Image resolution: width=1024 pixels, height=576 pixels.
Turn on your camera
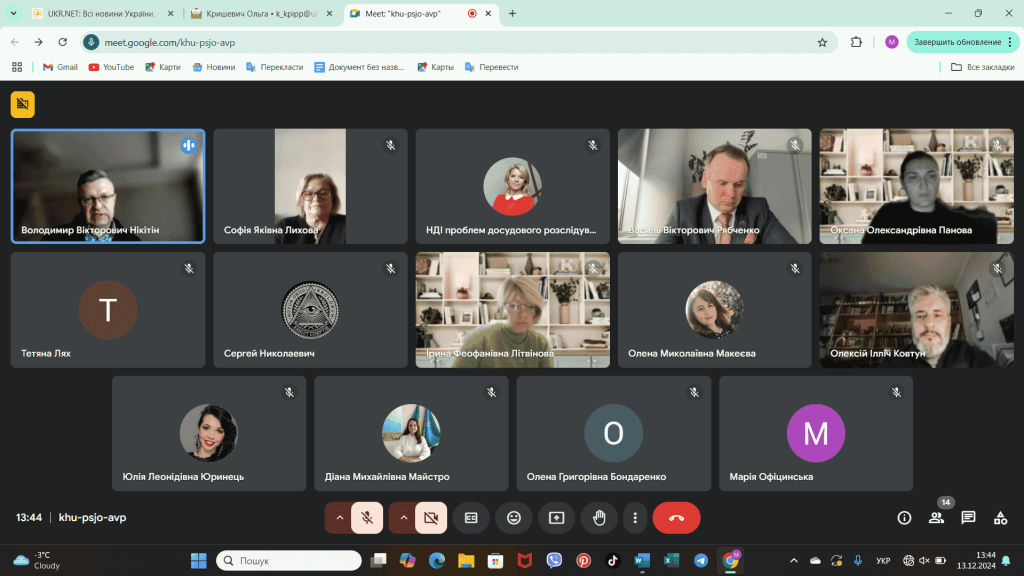431,517
